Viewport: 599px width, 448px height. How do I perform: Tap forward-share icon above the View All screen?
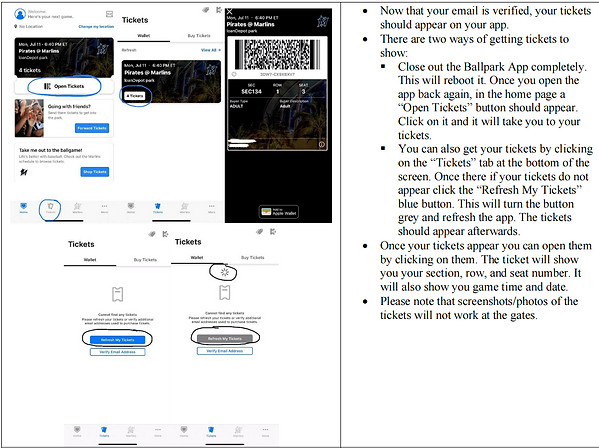coord(219,10)
